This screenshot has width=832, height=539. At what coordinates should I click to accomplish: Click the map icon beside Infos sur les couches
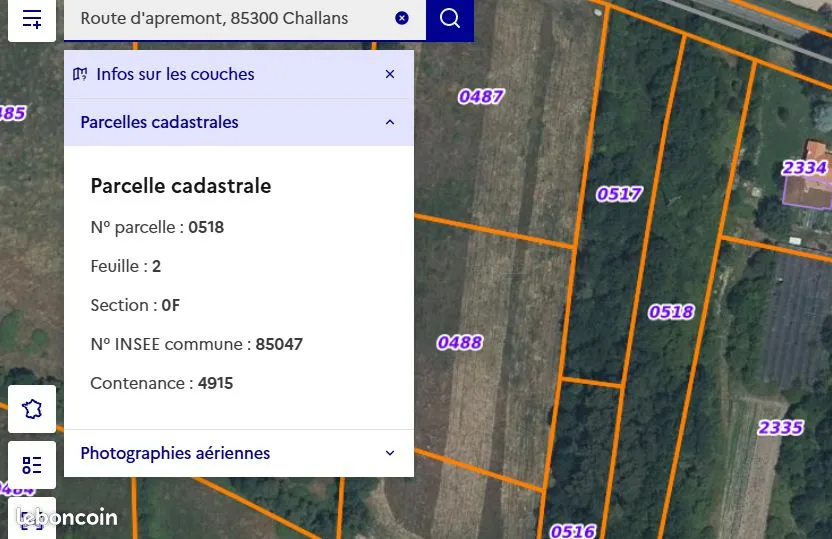pos(80,74)
